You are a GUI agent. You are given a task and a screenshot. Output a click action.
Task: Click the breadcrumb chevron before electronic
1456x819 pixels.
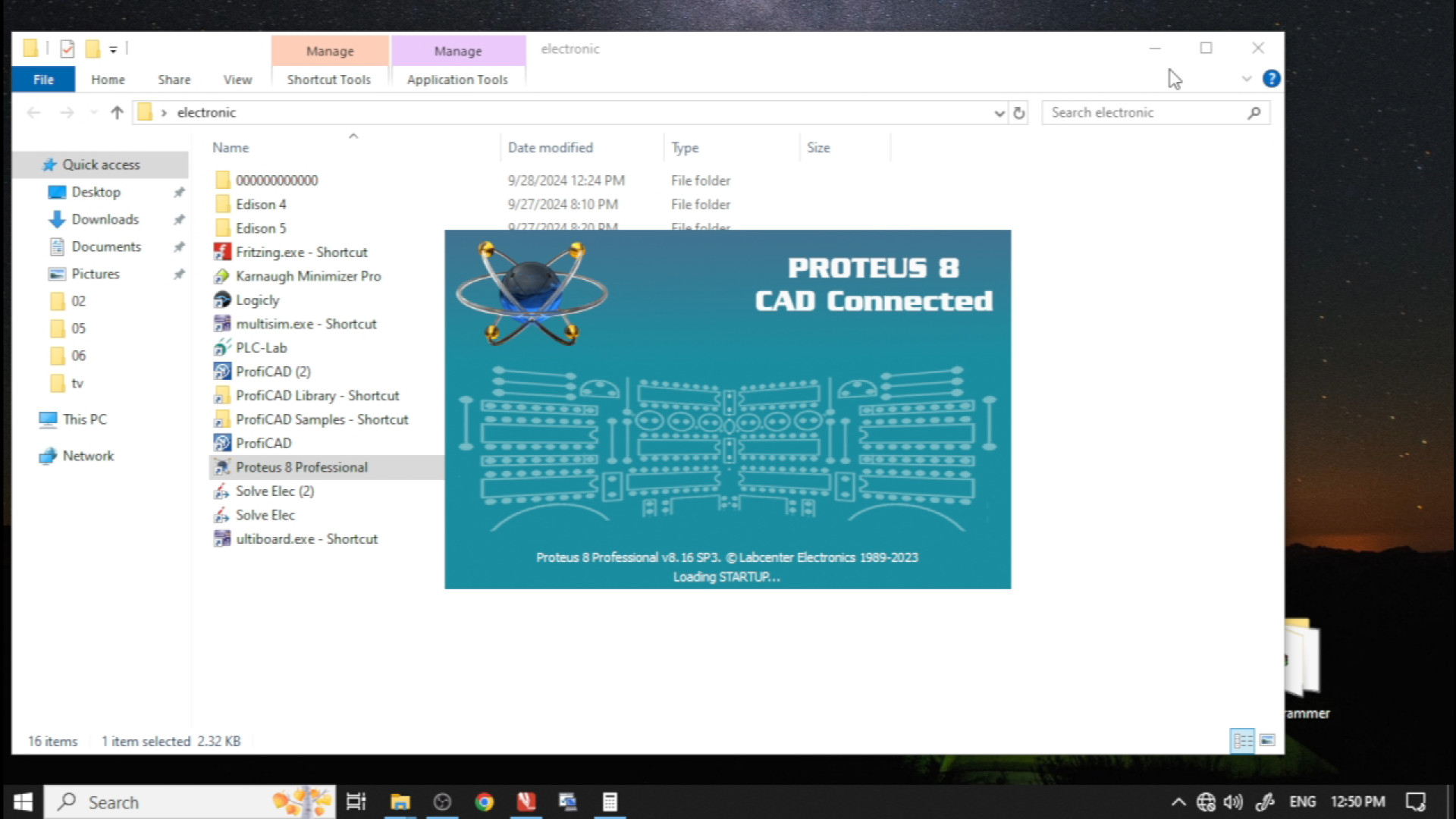(164, 112)
